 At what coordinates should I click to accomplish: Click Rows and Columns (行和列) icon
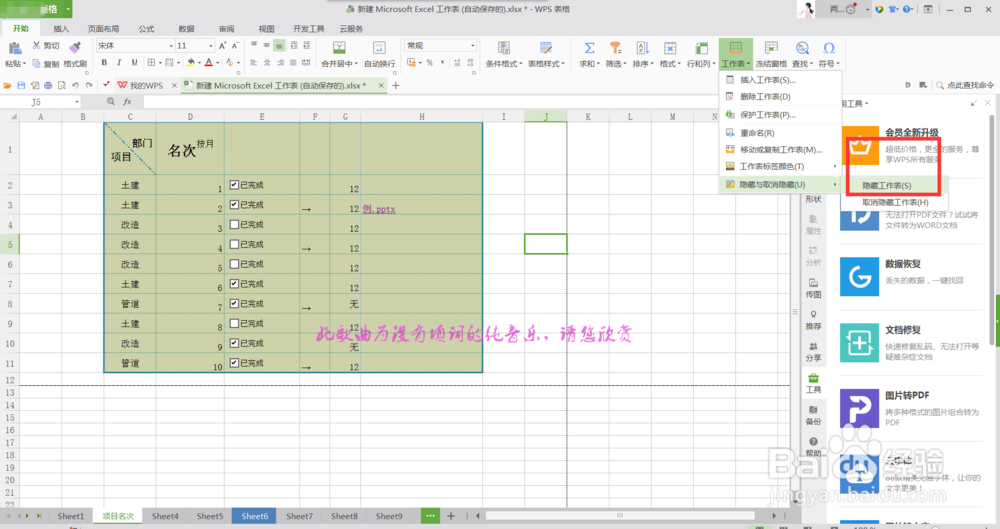[701, 48]
